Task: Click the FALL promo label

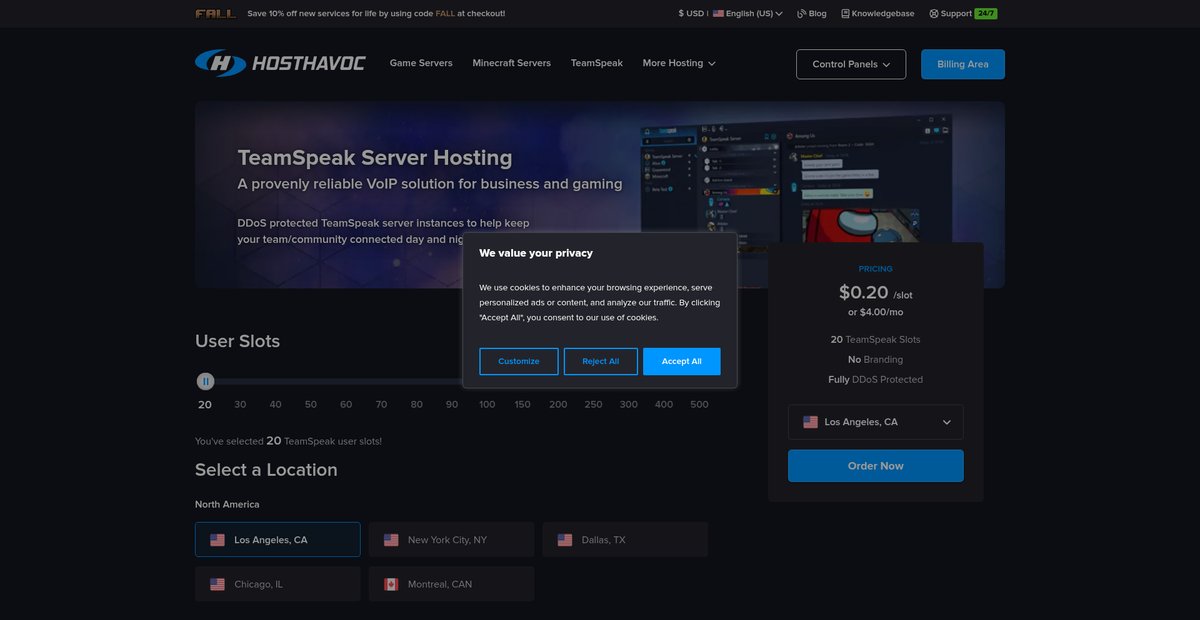Action: [x=216, y=14]
